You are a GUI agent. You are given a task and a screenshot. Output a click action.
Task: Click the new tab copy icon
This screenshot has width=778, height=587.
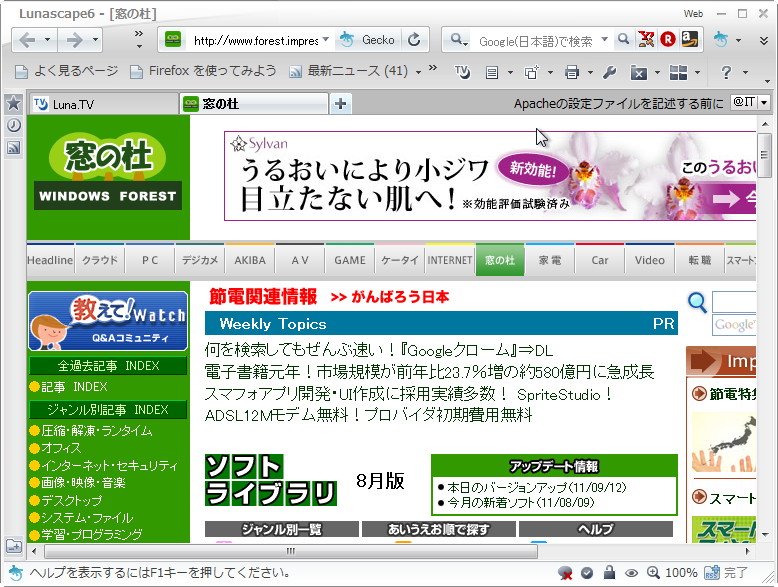click(x=531, y=73)
